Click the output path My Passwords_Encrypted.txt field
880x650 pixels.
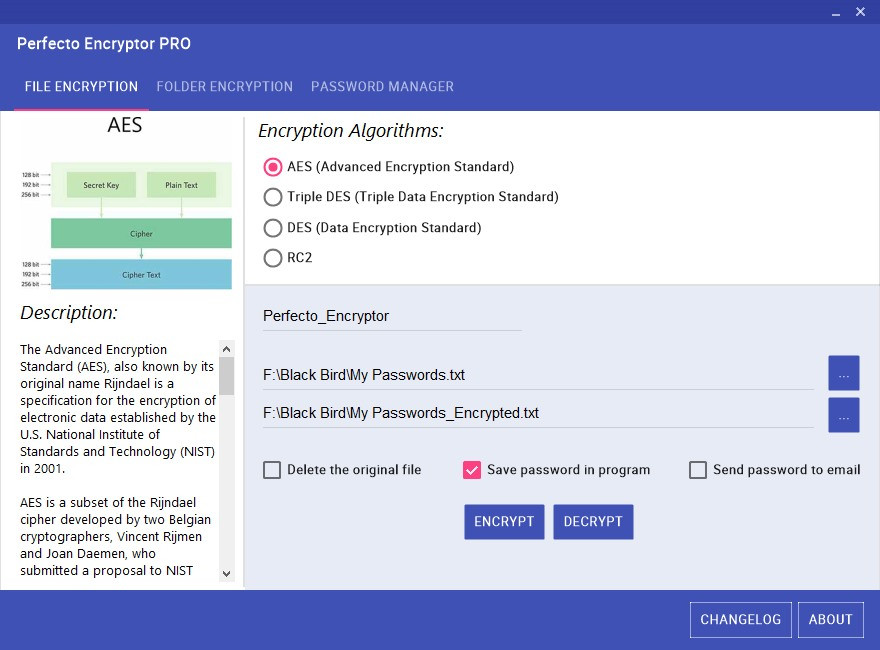pyautogui.click(x=538, y=413)
